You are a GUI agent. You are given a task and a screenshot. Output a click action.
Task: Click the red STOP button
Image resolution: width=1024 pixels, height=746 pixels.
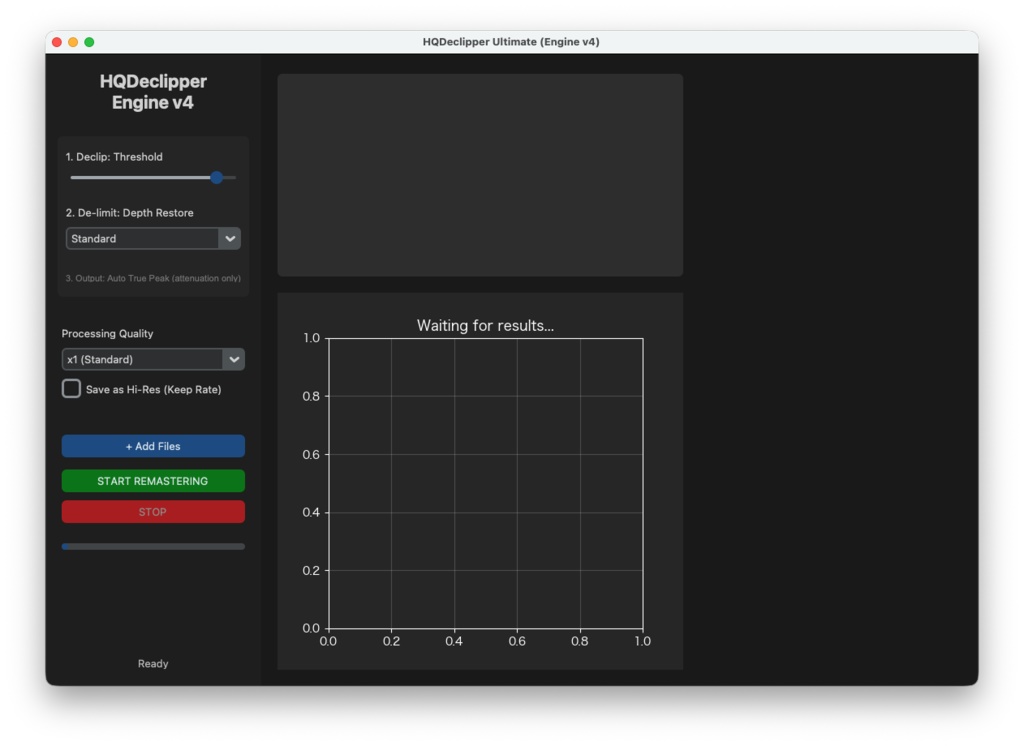pos(153,511)
